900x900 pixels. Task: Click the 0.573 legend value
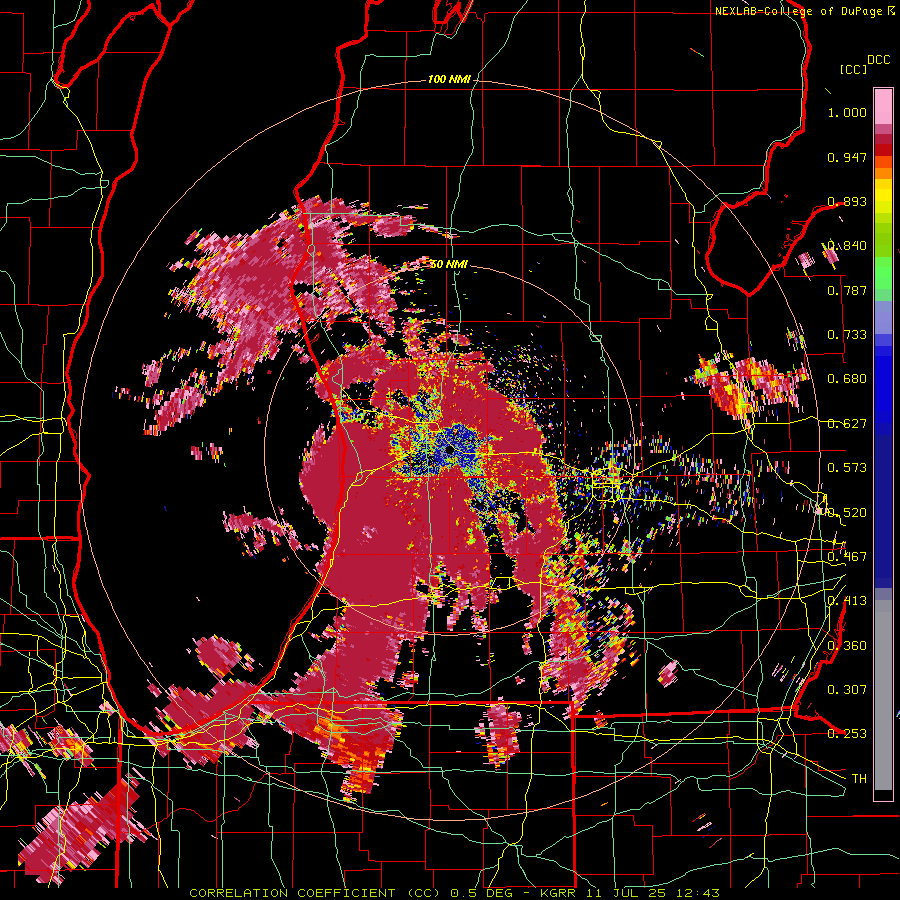coord(847,468)
